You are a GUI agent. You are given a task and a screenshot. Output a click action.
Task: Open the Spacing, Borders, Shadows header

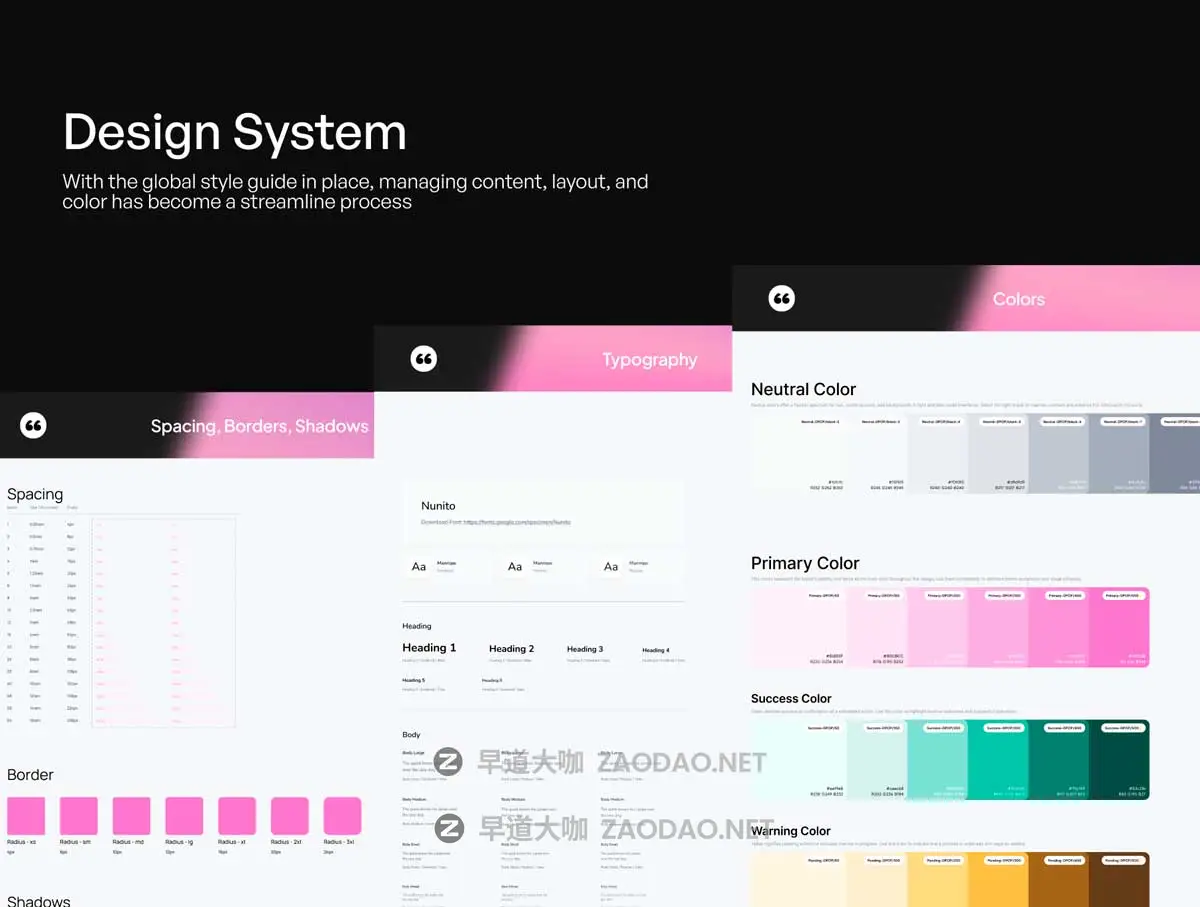pyautogui.click(x=259, y=426)
